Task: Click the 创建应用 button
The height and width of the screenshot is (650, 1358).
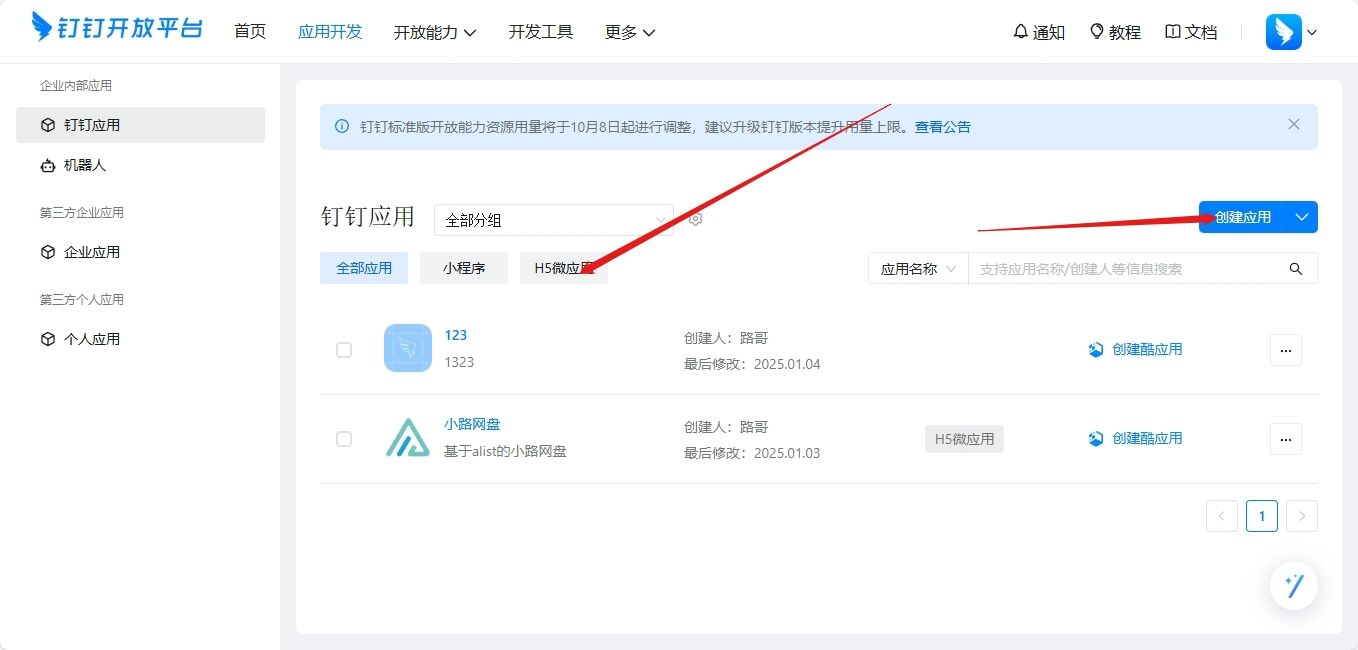Action: point(1242,217)
